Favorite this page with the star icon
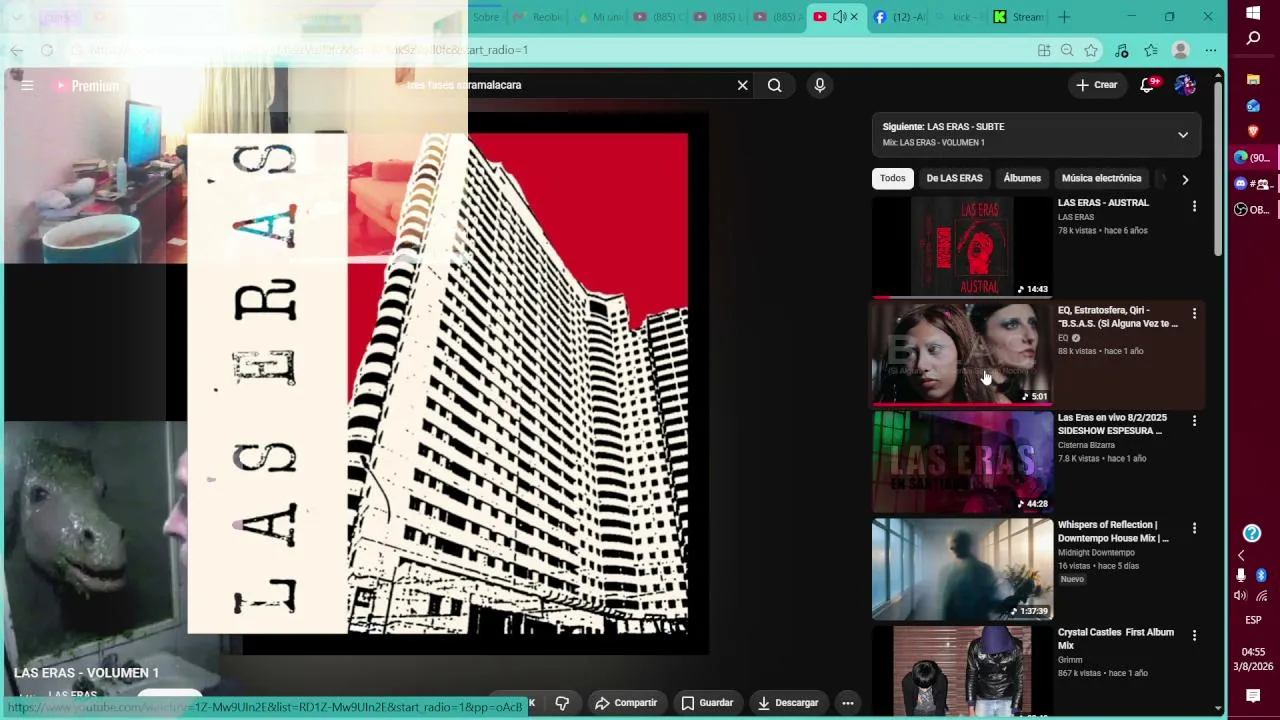The width and height of the screenshot is (1280, 720). 1091,50
